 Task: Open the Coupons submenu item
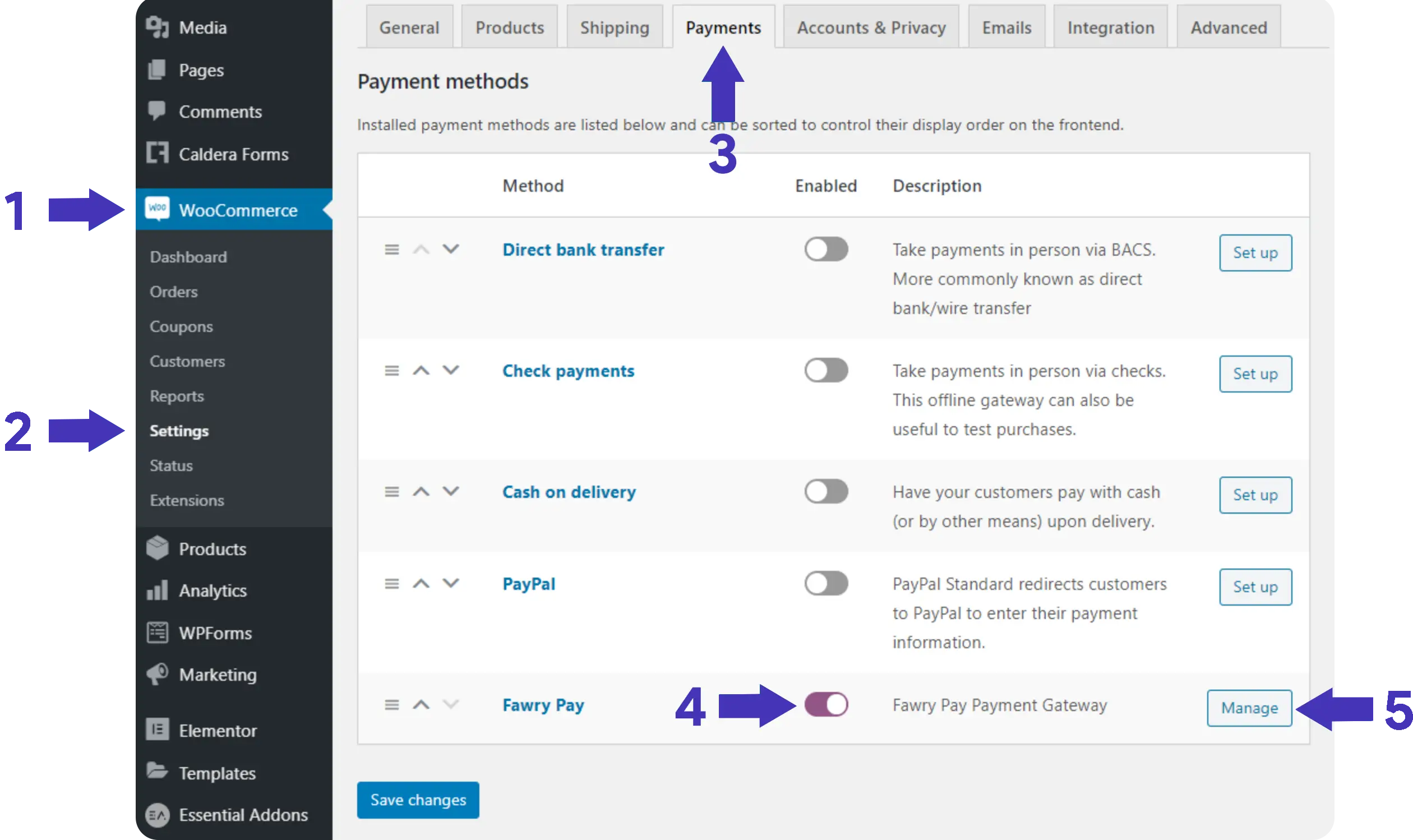coord(181,326)
